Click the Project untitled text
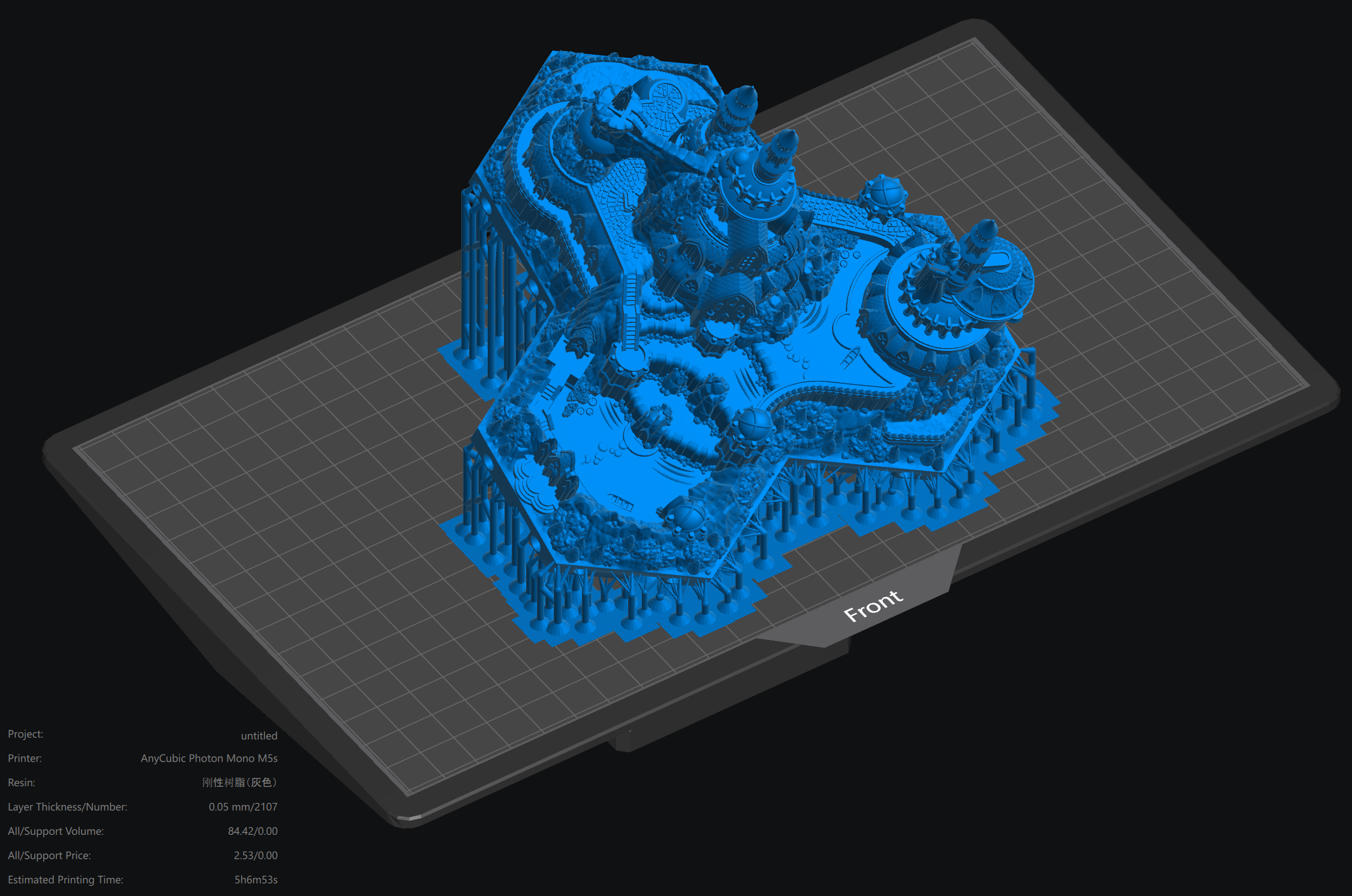 point(259,735)
